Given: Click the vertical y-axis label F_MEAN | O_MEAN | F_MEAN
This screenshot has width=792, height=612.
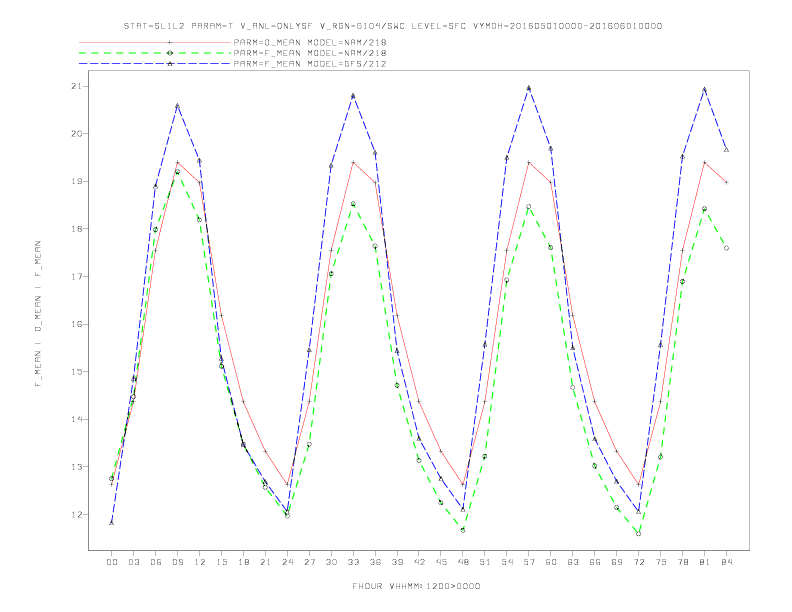Looking at the screenshot, I should tap(38, 314).
